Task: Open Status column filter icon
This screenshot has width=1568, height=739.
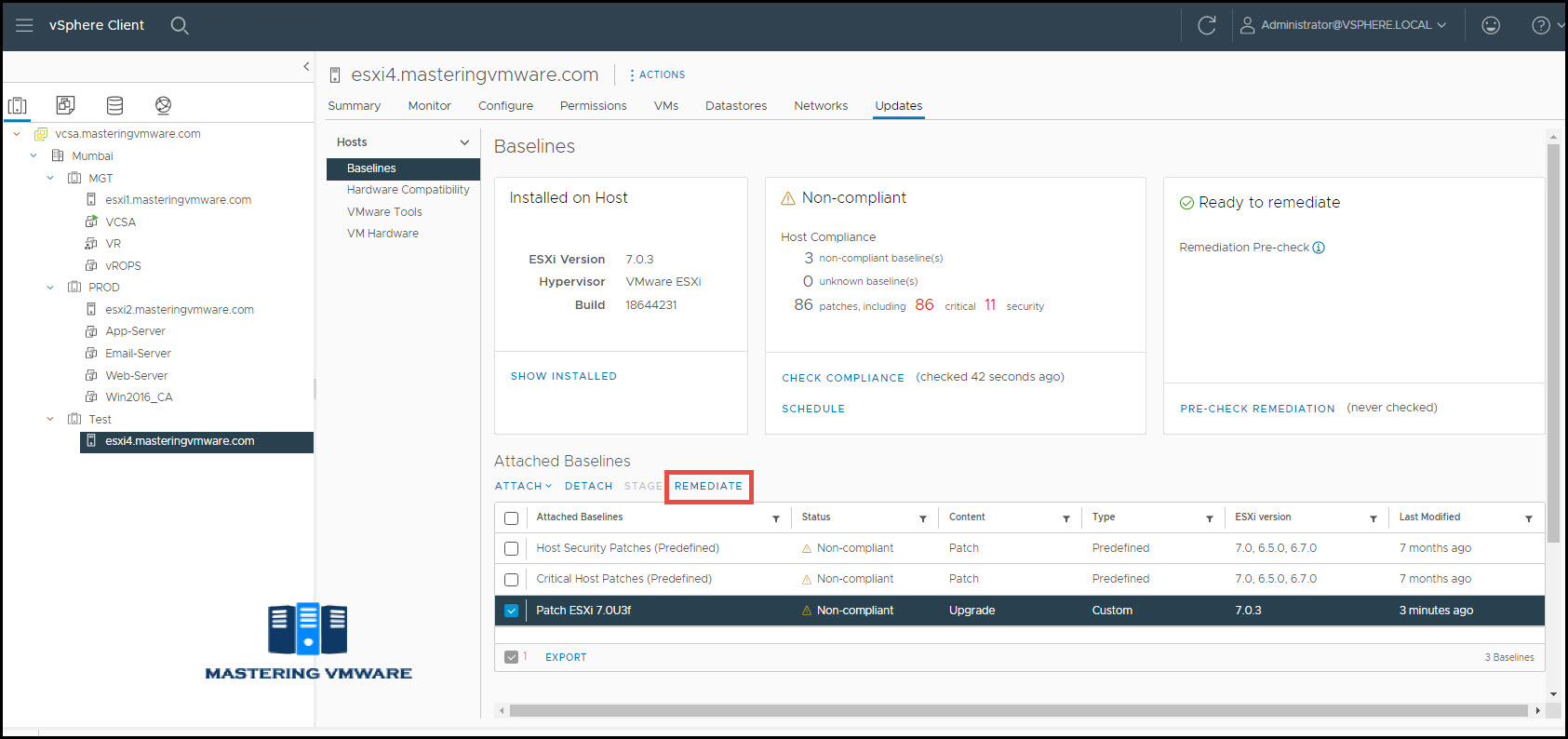Action: pyautogui.click(x=923, y=518)
